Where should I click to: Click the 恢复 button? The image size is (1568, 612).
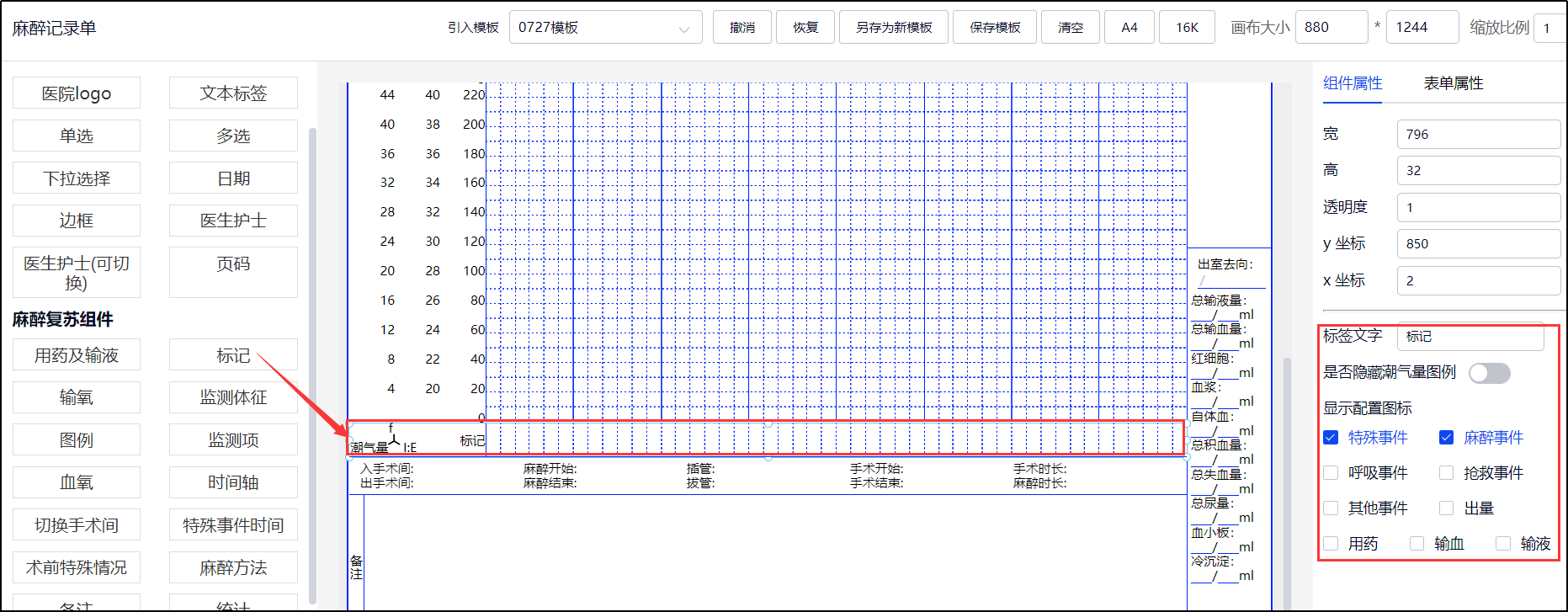pos(805,27)
